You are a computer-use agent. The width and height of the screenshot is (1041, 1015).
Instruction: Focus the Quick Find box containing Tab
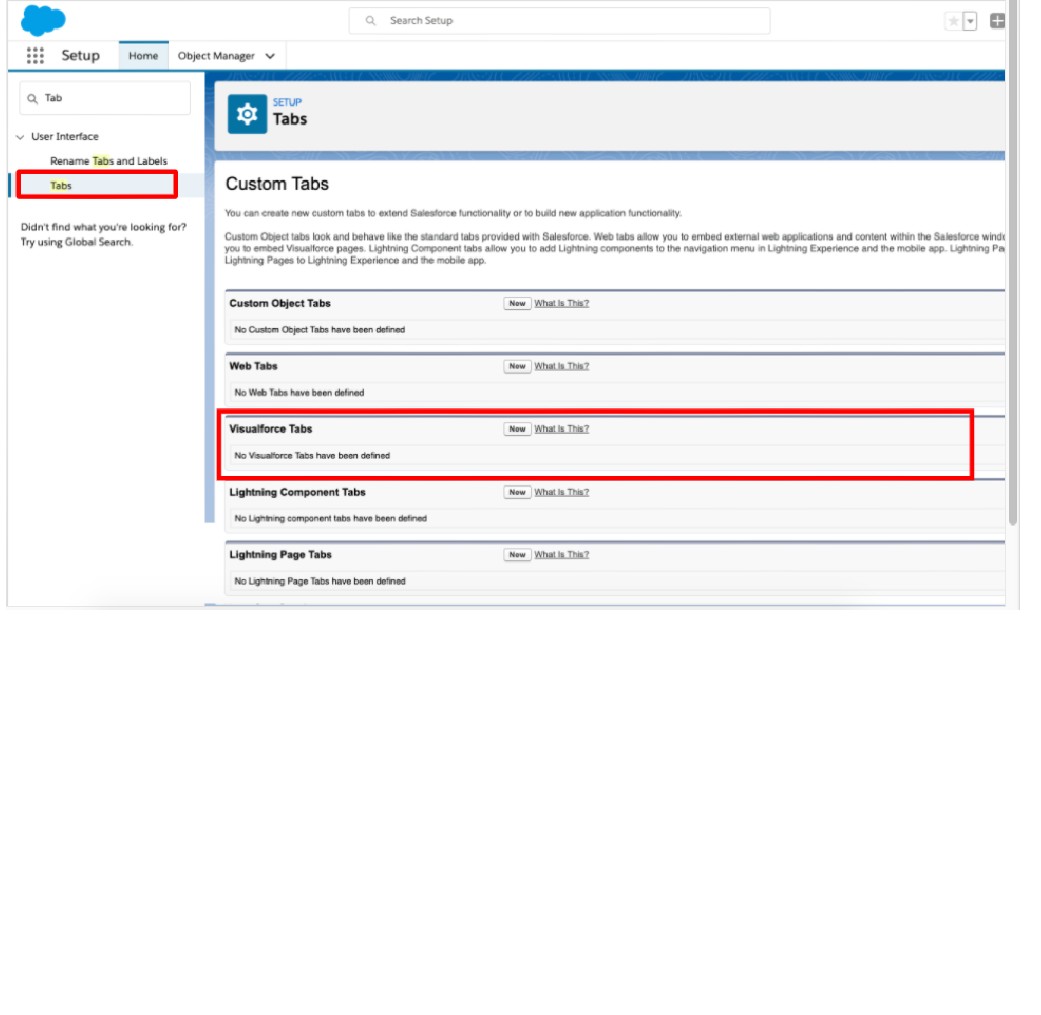pyautogui.click(x=105, y=98)
